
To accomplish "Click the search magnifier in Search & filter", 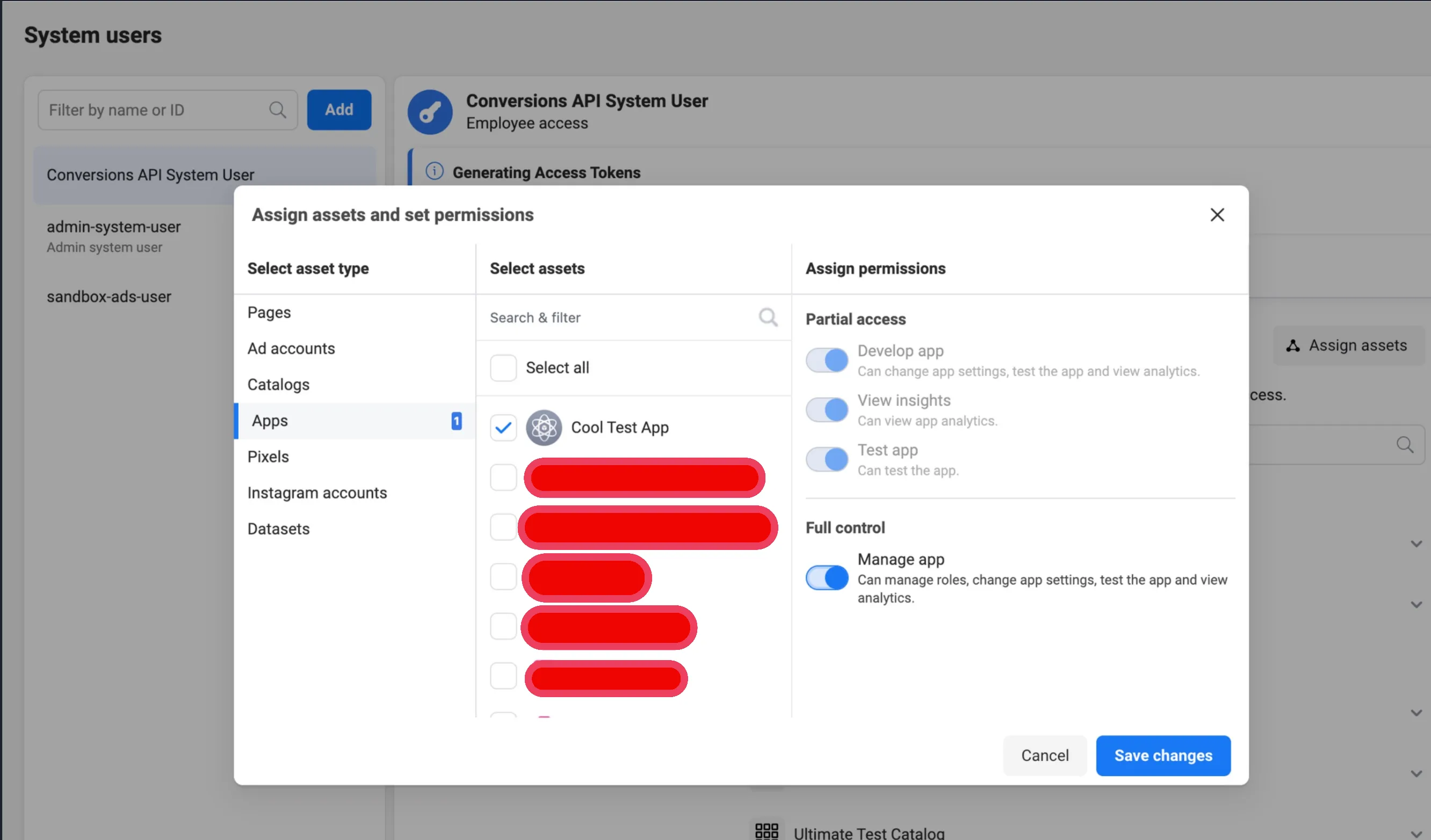I will 768,317.
